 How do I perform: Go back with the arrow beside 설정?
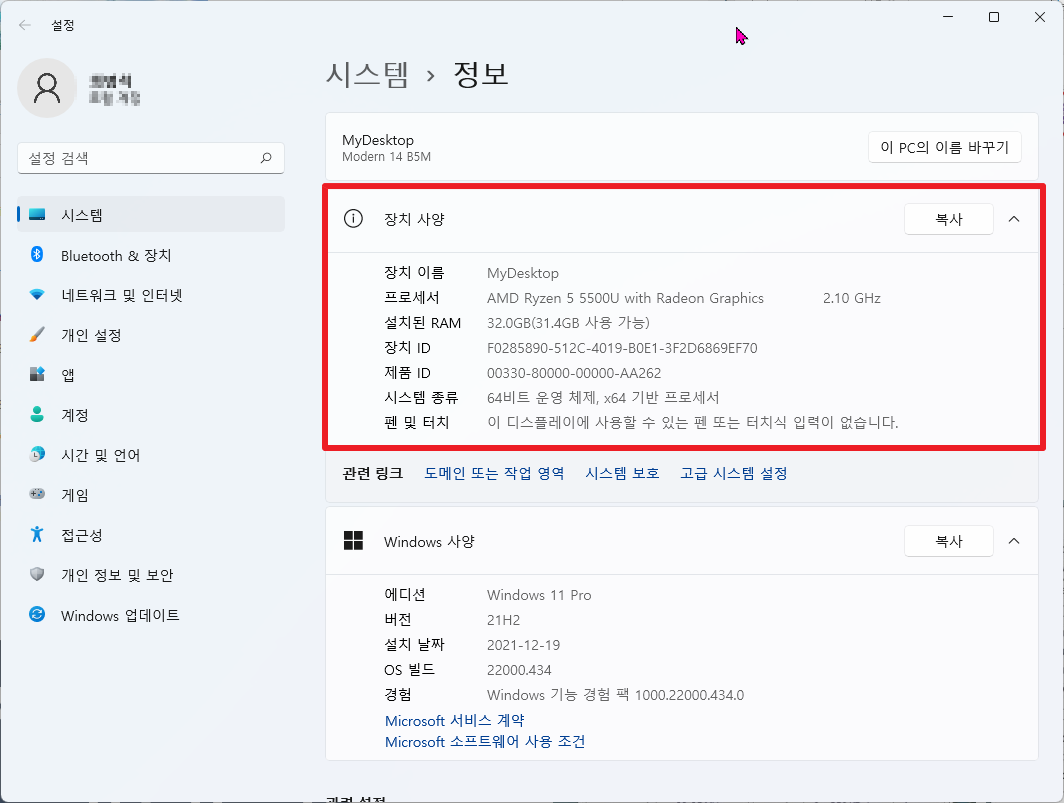tap(25, 25)
